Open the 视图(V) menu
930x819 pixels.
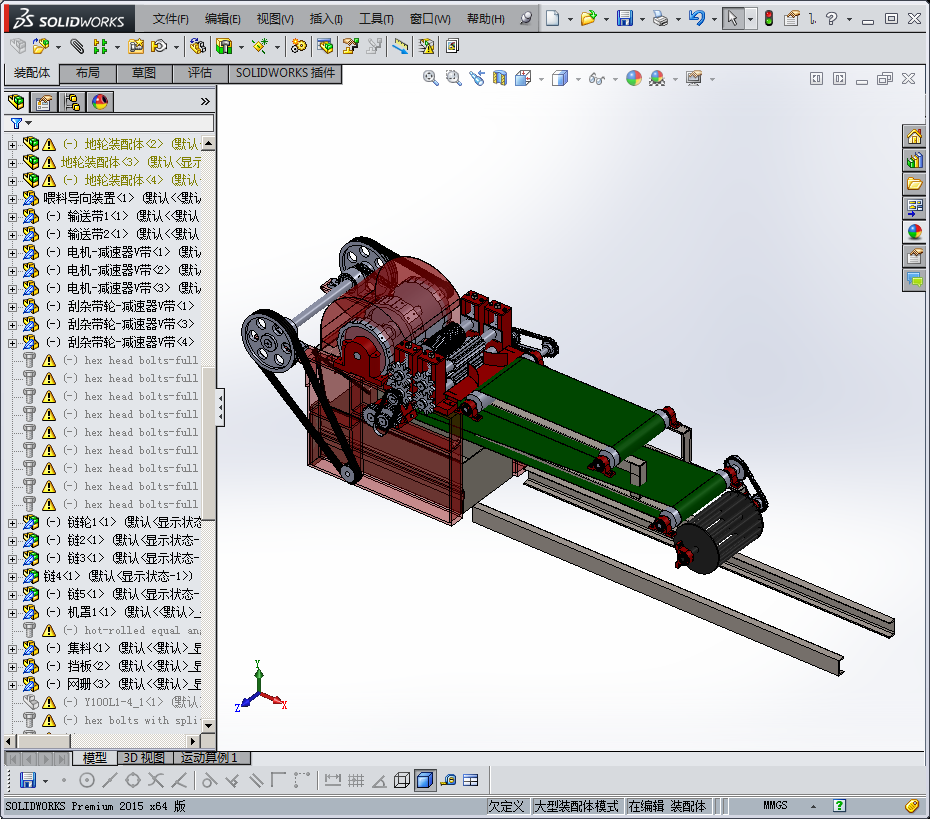click(275, 19)
